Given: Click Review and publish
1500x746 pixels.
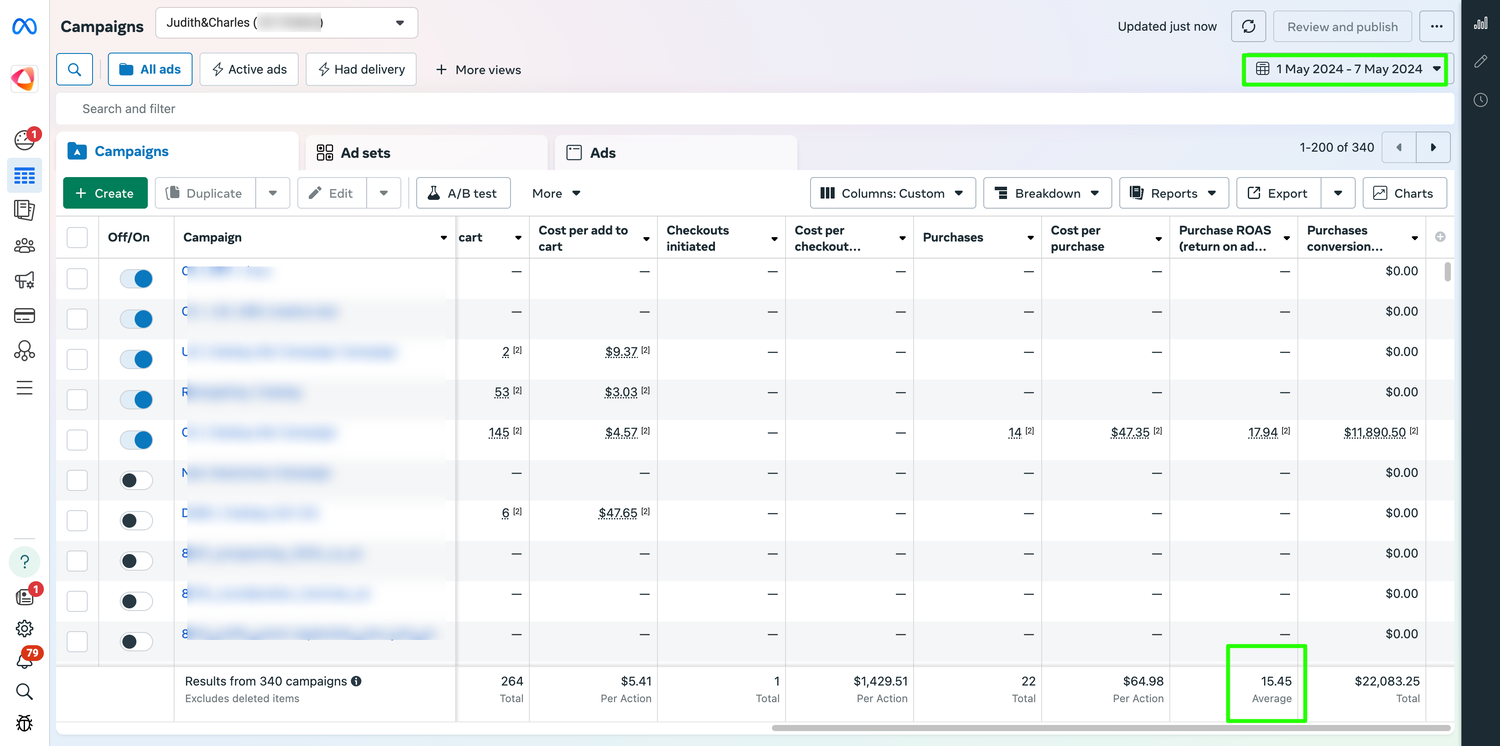Looking at the screenshot, I should (1342, 27).
